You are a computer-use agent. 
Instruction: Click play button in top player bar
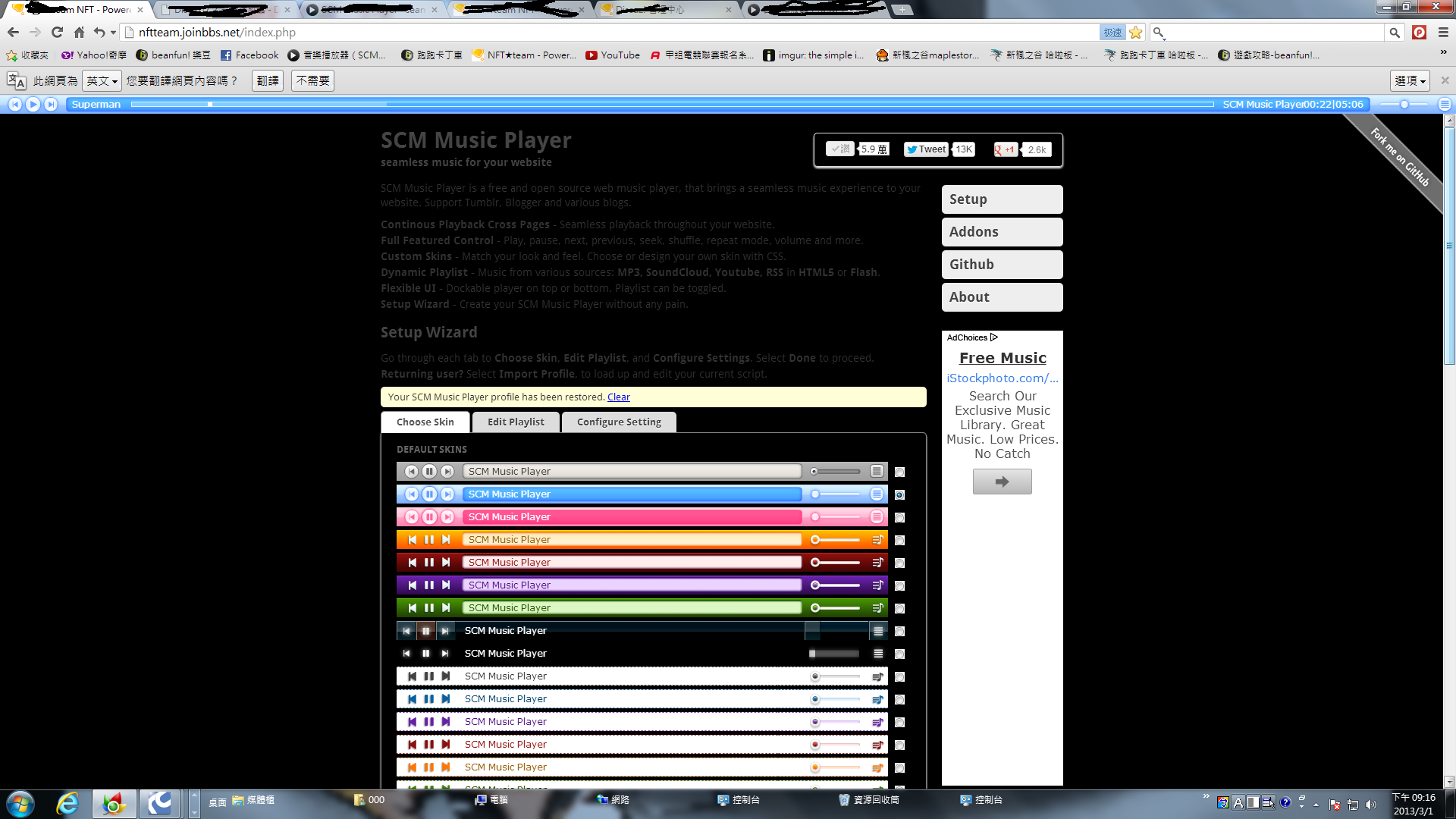click(33, 105)
